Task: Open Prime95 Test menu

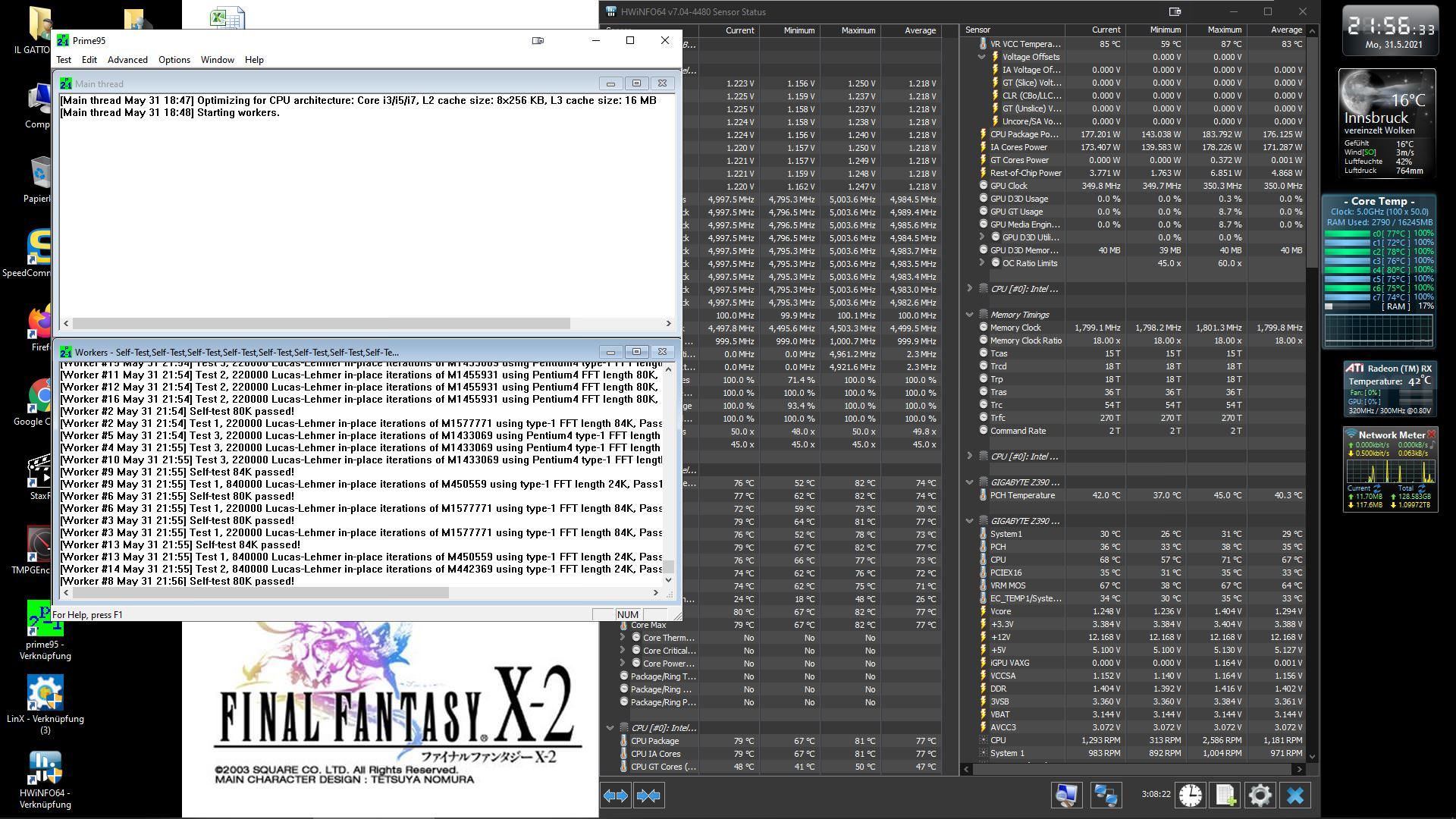Action: (x=64, y=60)
